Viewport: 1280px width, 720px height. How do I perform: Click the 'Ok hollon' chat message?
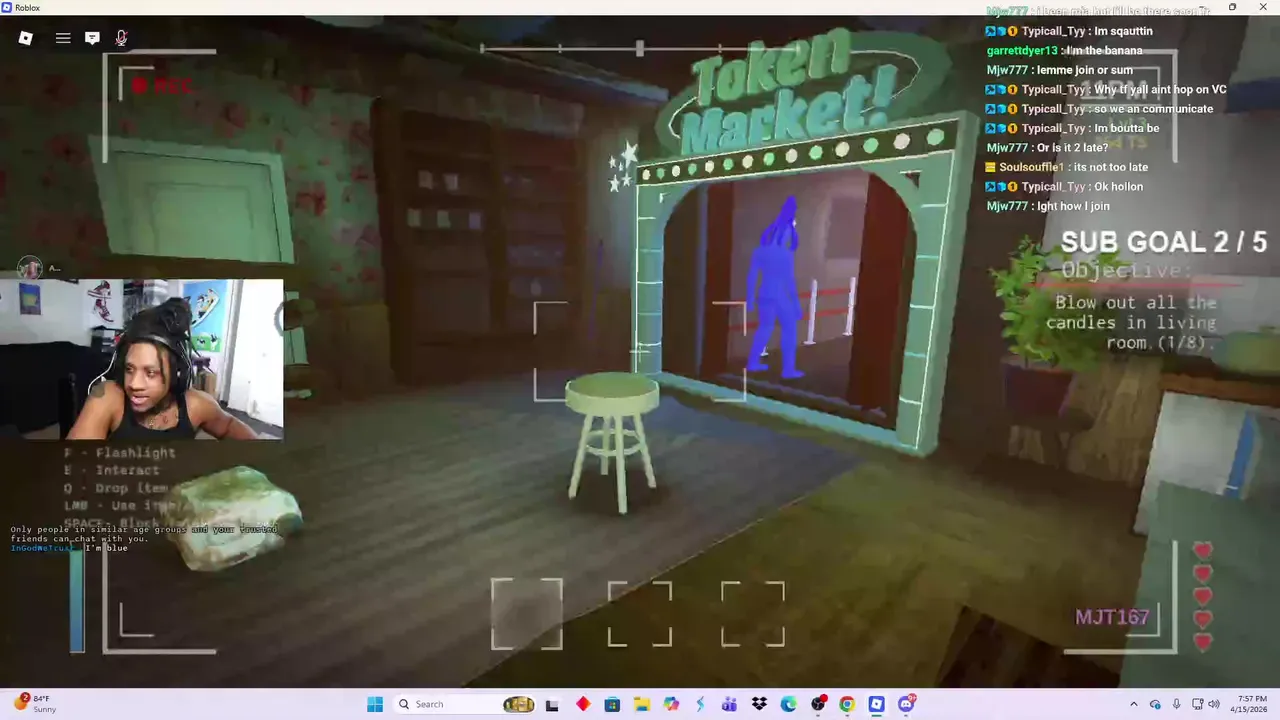coord(1112,187)
